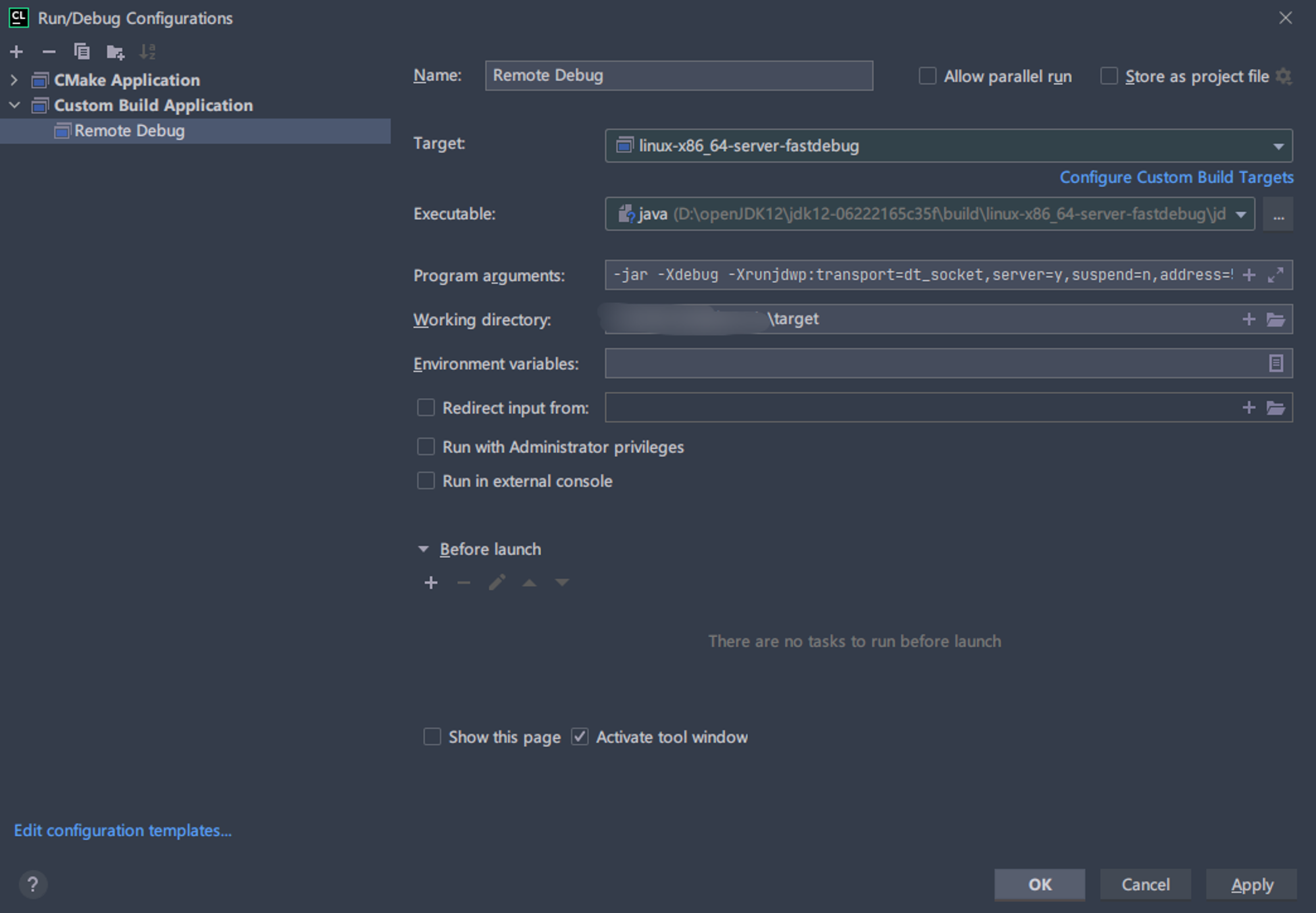Edit the Environment variables list

pos(1276,363)
